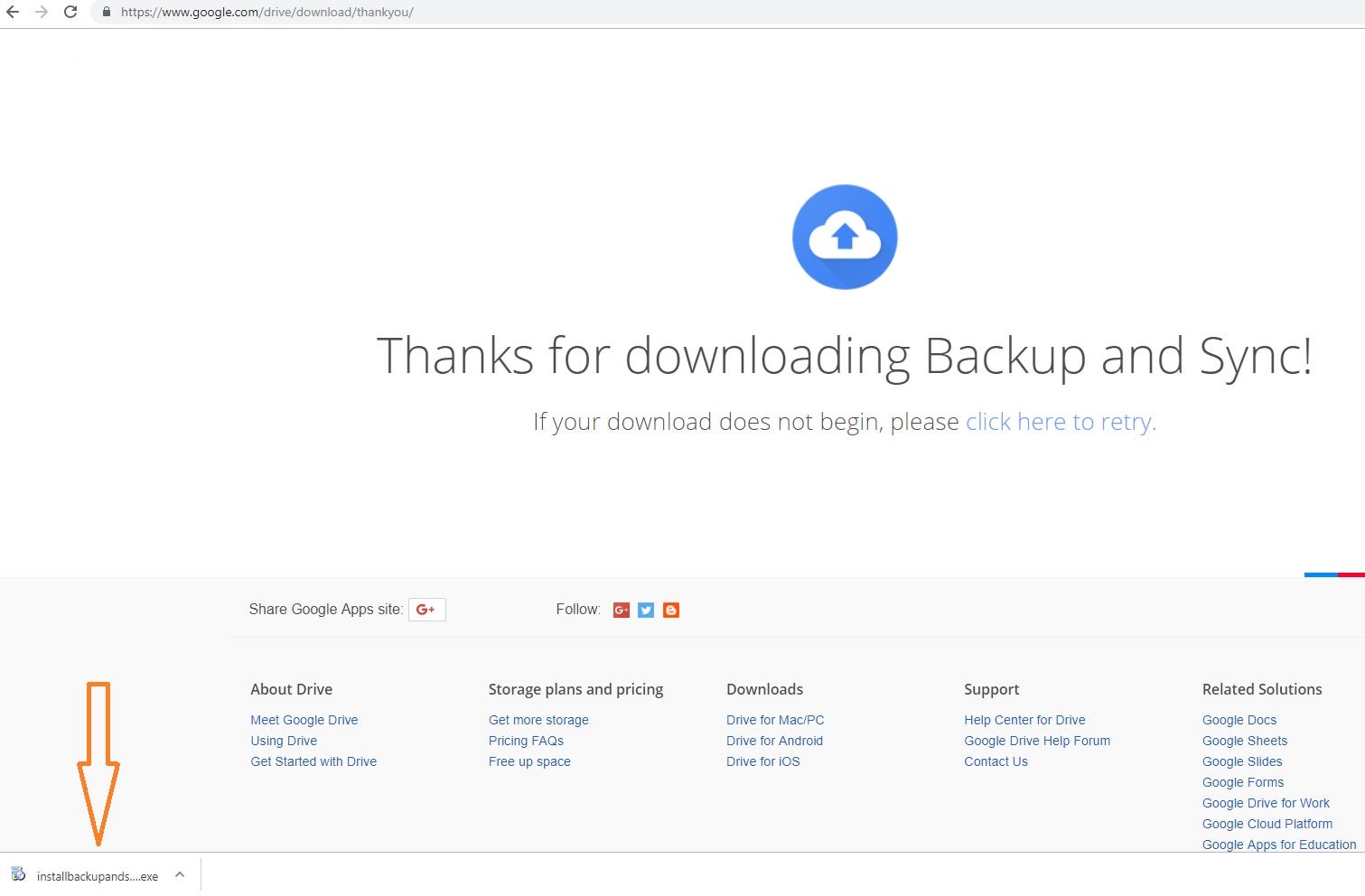1365x896 pixels.
Task: Open Drive for Mac/PC download link
Action: [775, 720]
